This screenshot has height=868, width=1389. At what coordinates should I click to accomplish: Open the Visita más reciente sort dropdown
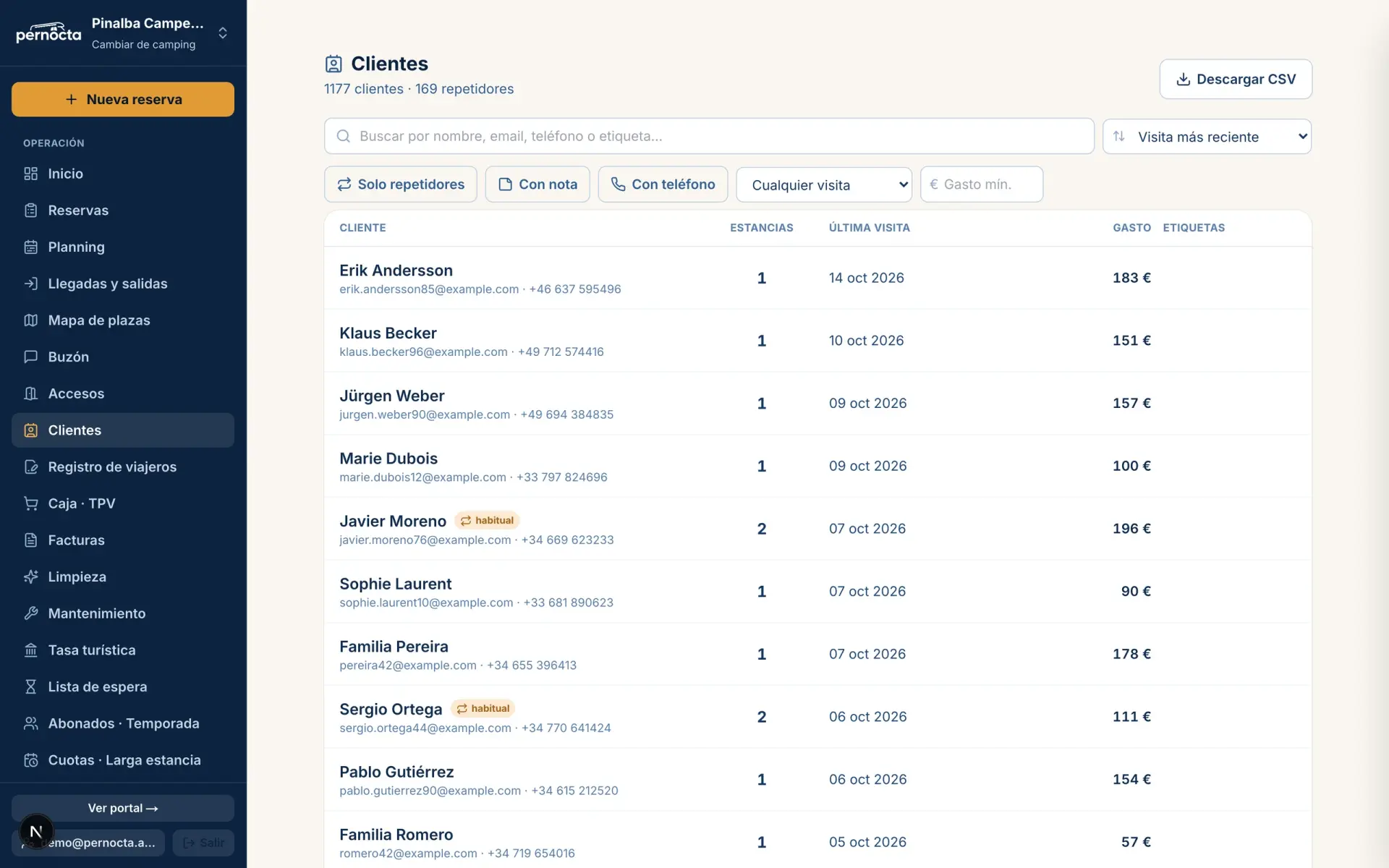pos(1207,137)
